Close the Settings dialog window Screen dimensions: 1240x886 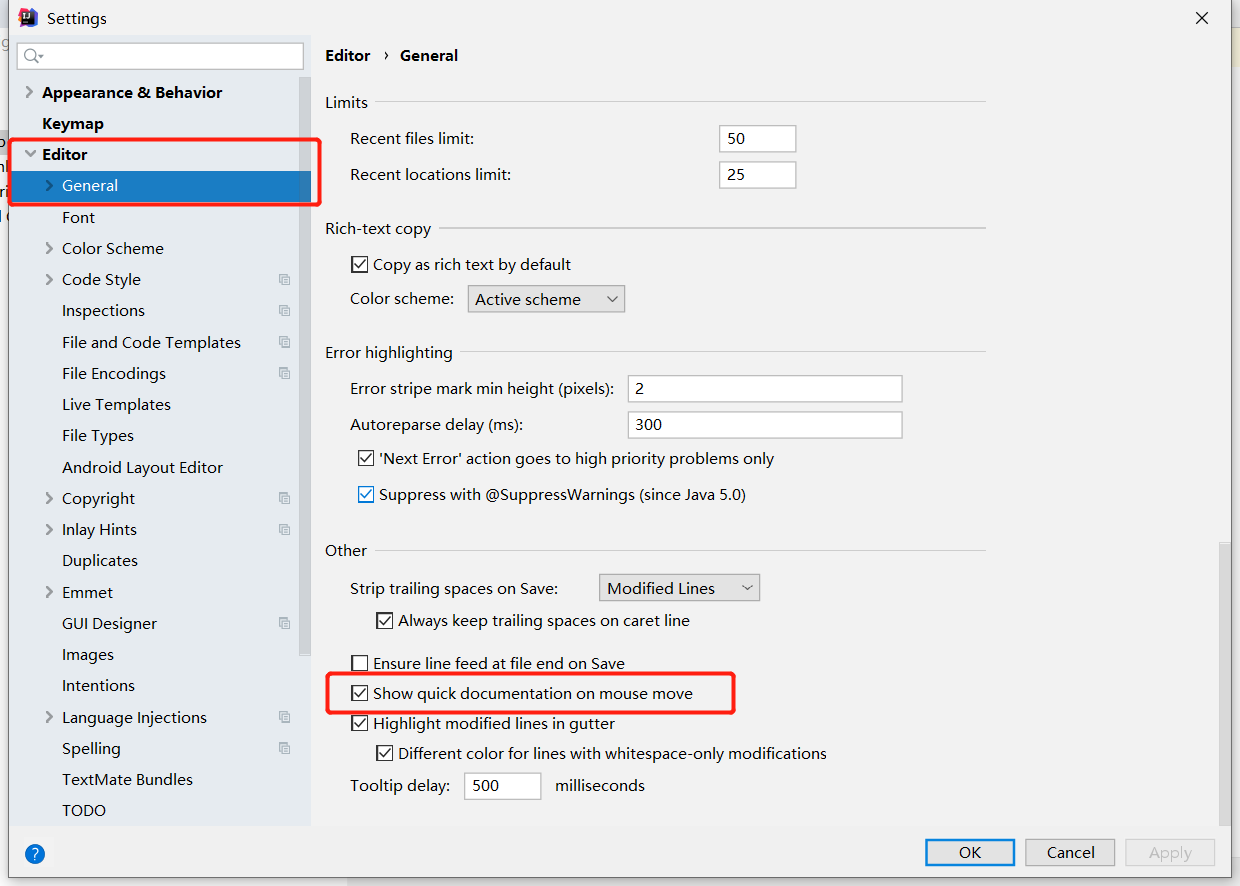point(1202,18)
